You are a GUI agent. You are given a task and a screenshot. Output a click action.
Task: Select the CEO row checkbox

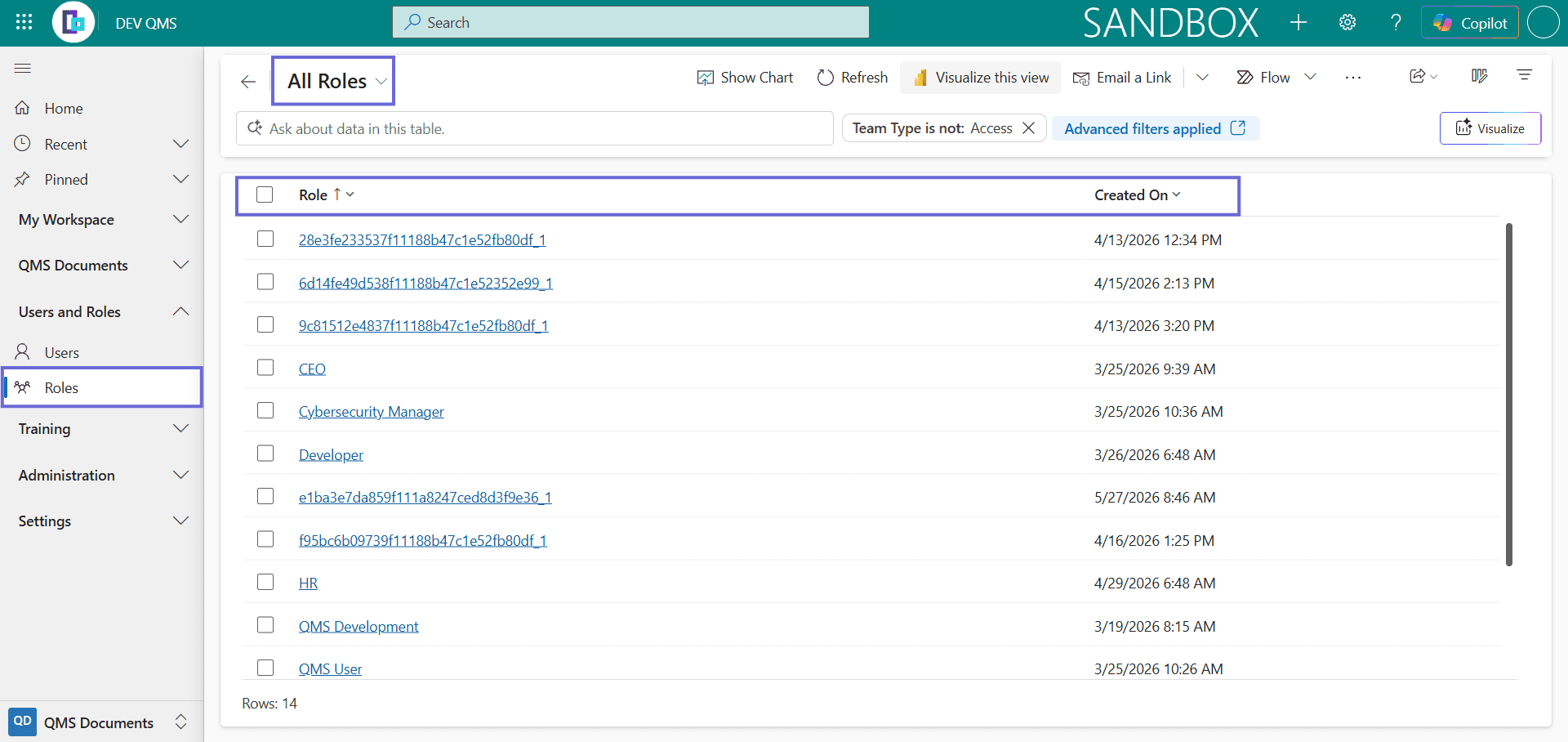click(265, 368)
